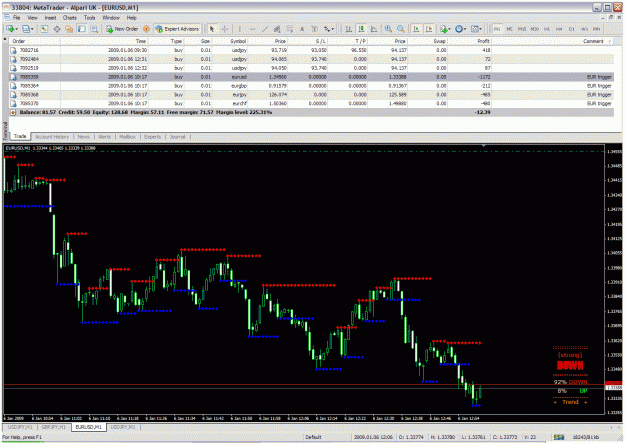Select the eurchf order 7085370

pos(311,103)
